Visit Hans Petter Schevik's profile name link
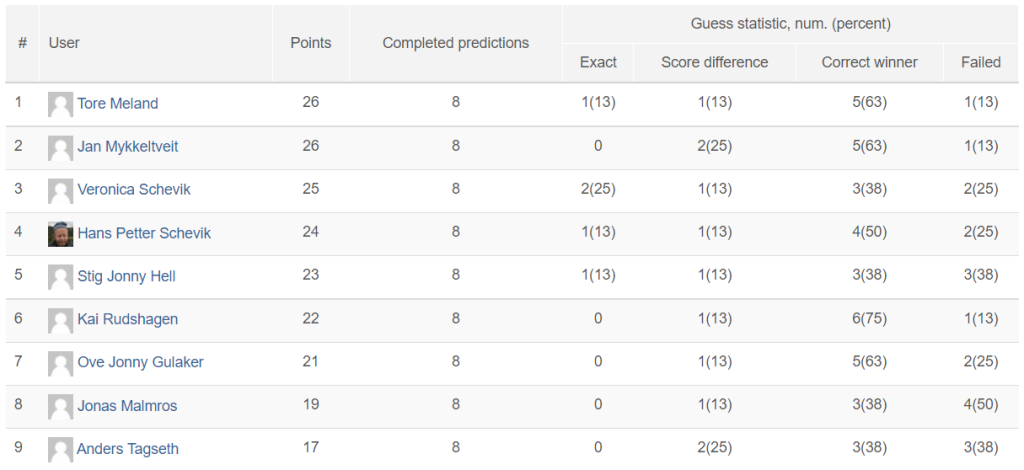This screenshot has height=470, width=1024. 144,233
